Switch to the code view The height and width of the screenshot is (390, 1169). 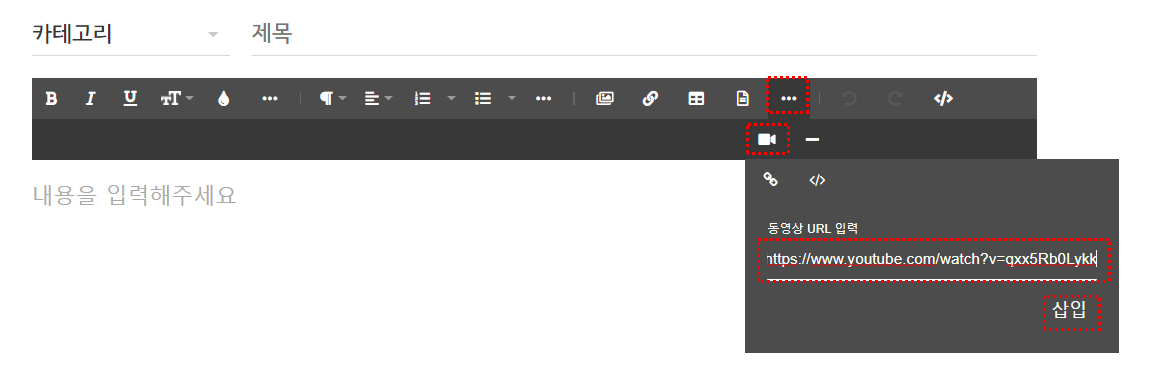pos(943,98)
